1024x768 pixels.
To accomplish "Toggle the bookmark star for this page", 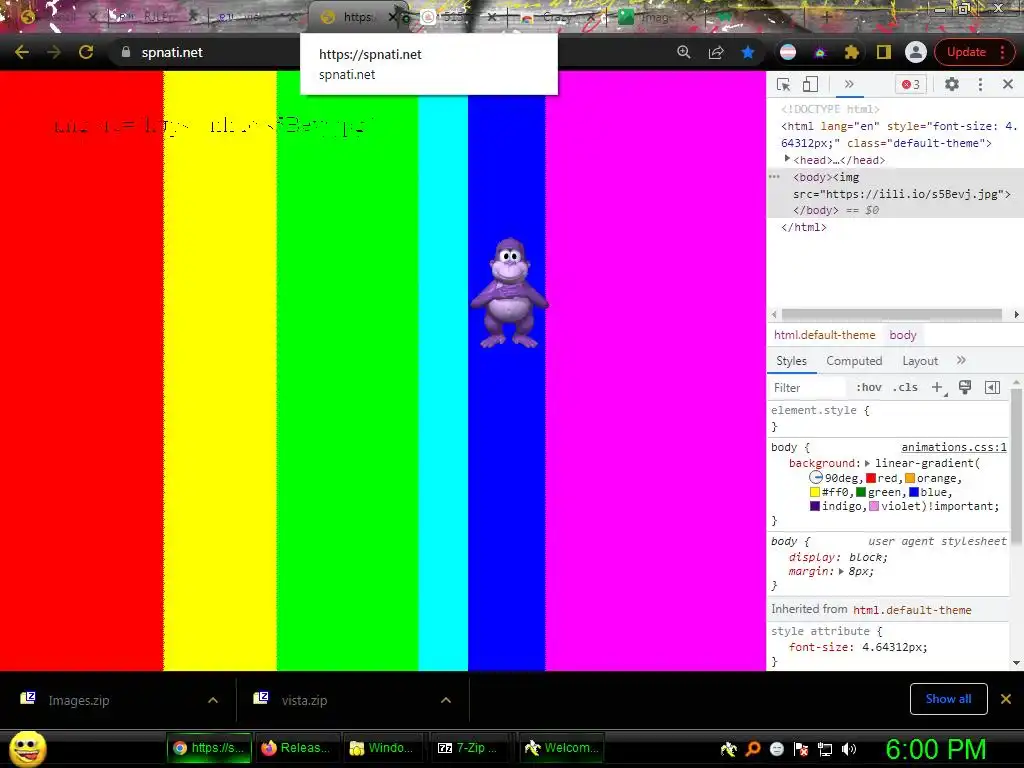I will click(x=748, y=52).
